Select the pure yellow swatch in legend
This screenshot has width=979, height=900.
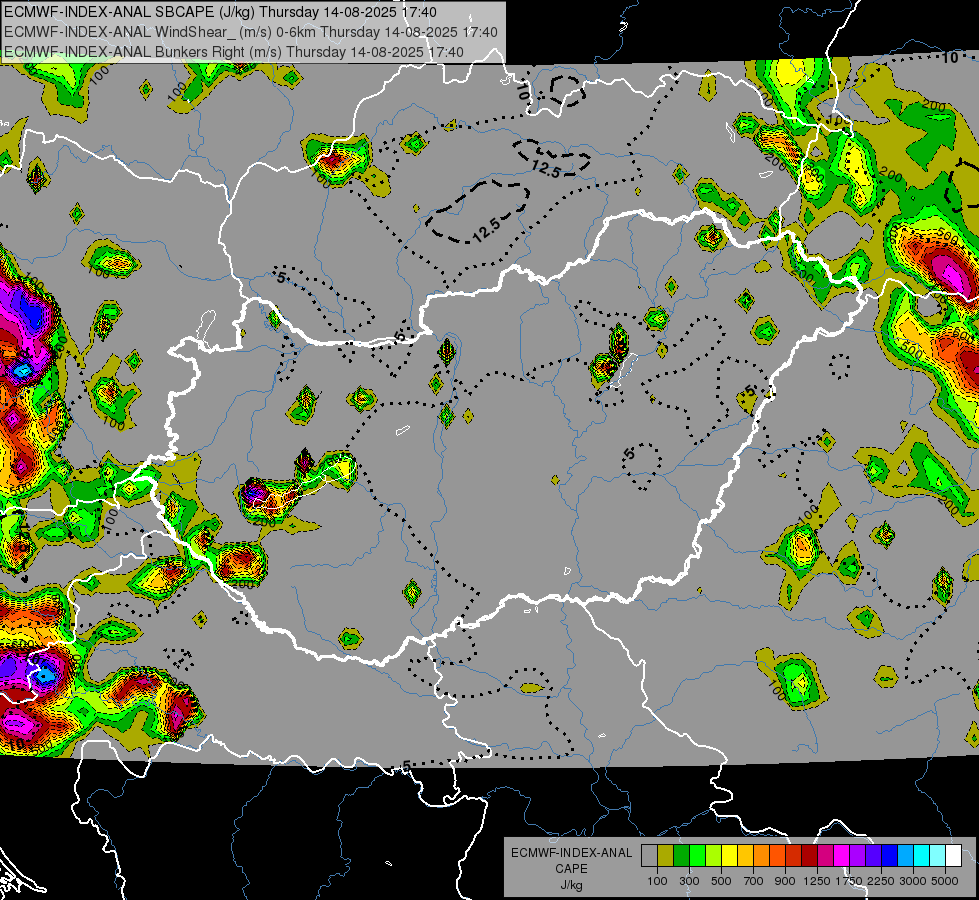pos(729,856)
